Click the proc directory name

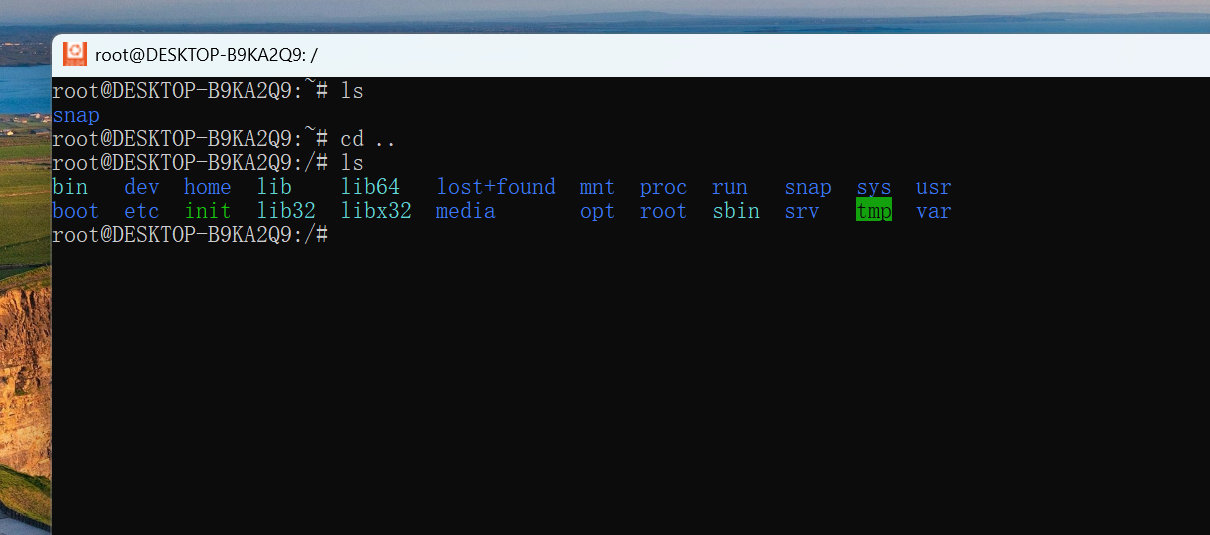(664, 187)
